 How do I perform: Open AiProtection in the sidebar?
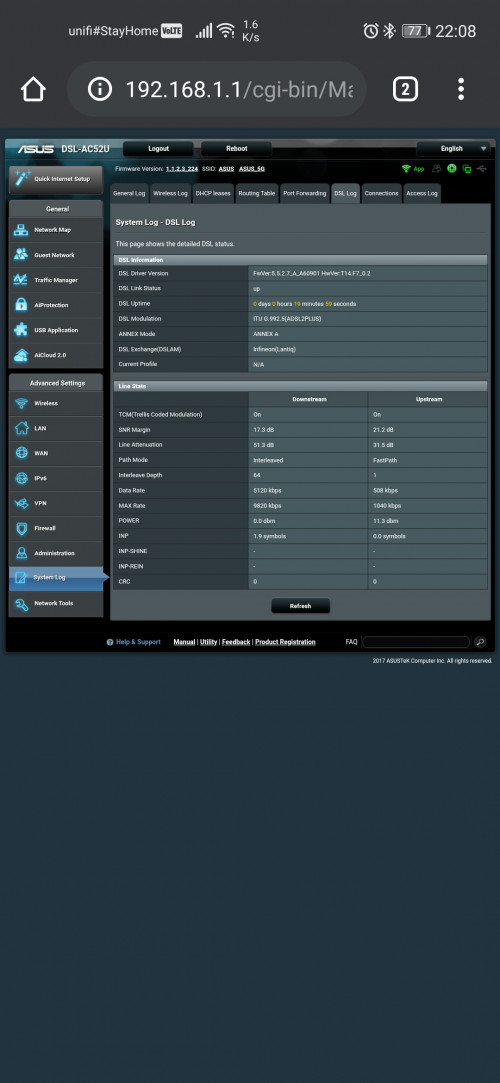pyautogui.click(x=55, y=305)
